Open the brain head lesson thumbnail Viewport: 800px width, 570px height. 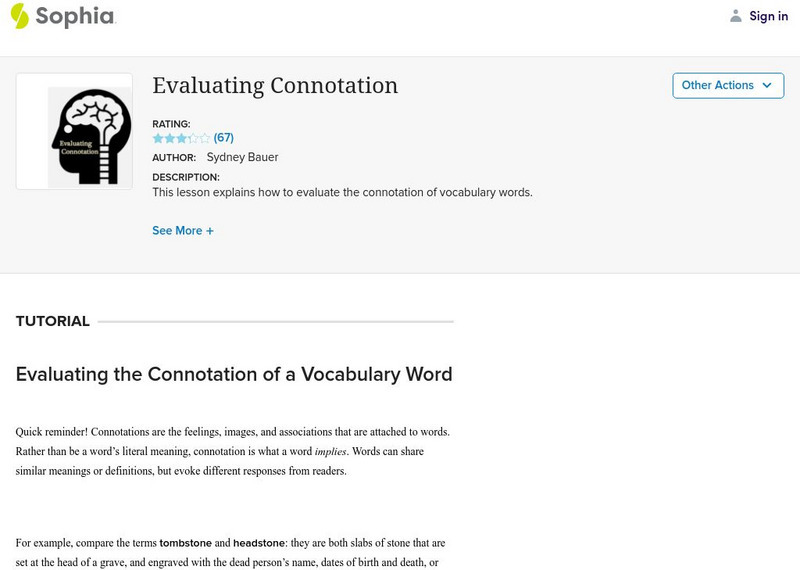click(x=75, y=131)
